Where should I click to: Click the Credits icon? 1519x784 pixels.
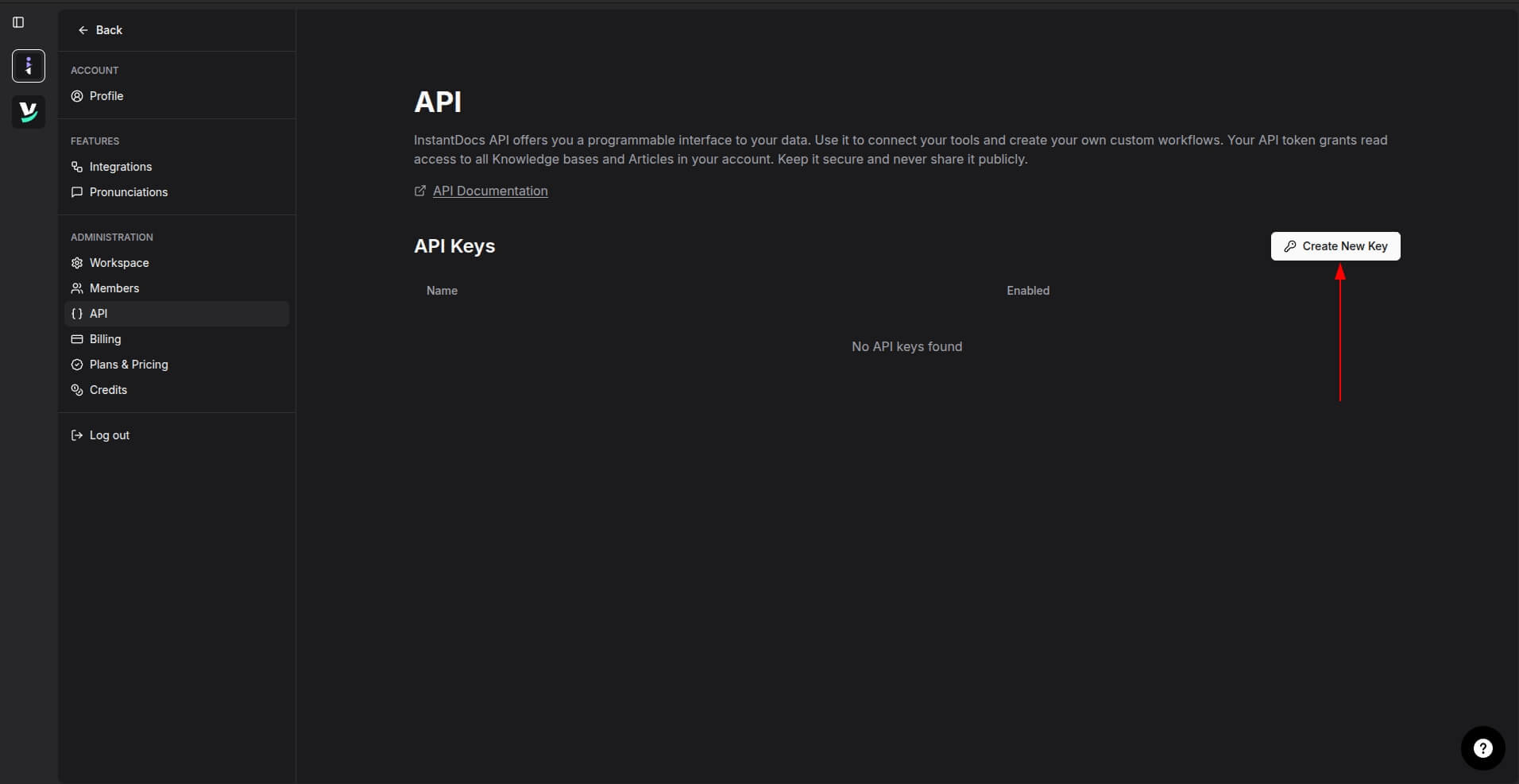click(76, 390)
